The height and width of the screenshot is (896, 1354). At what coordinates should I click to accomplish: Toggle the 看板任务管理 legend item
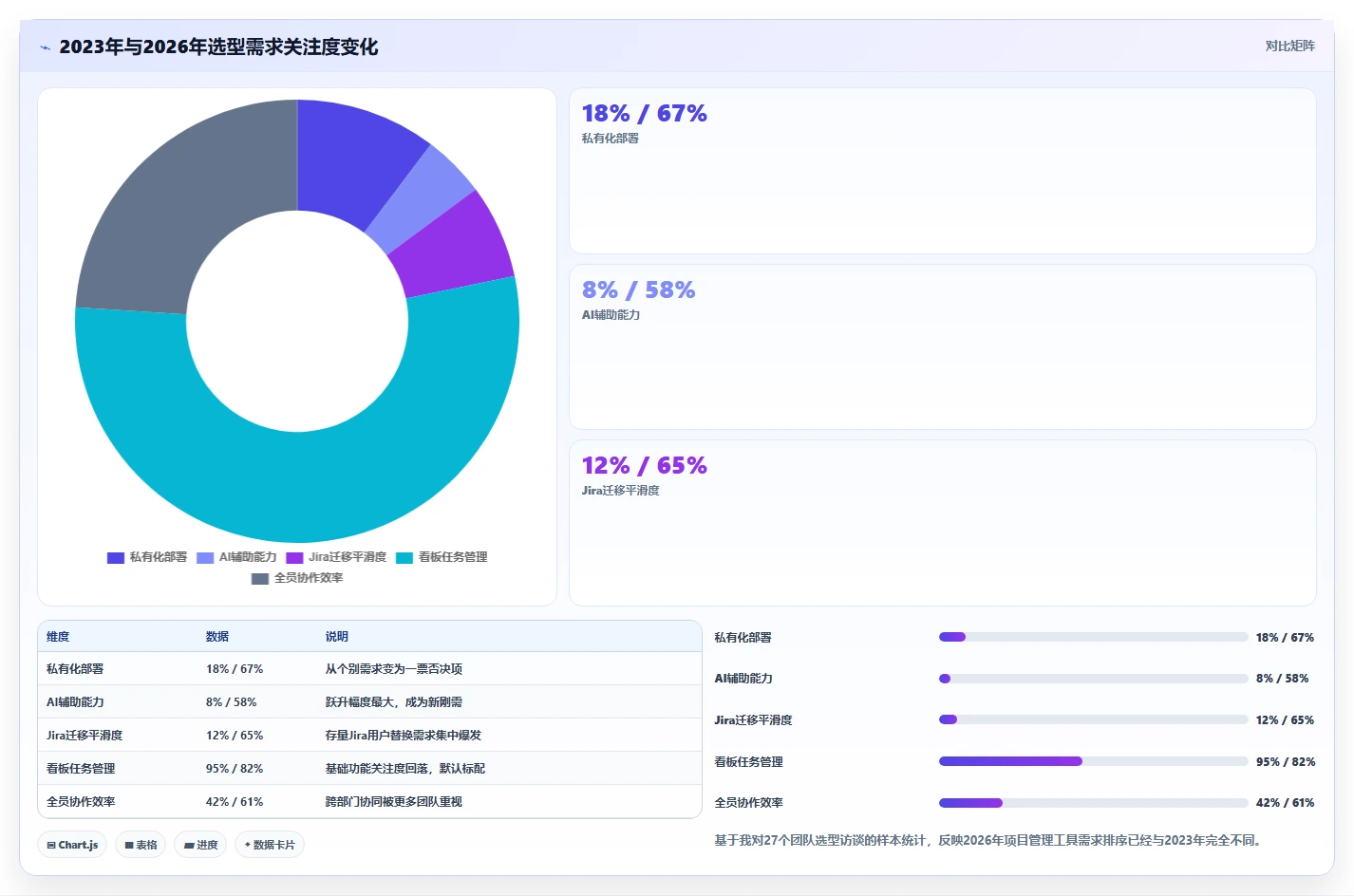(x=442, y=557)
